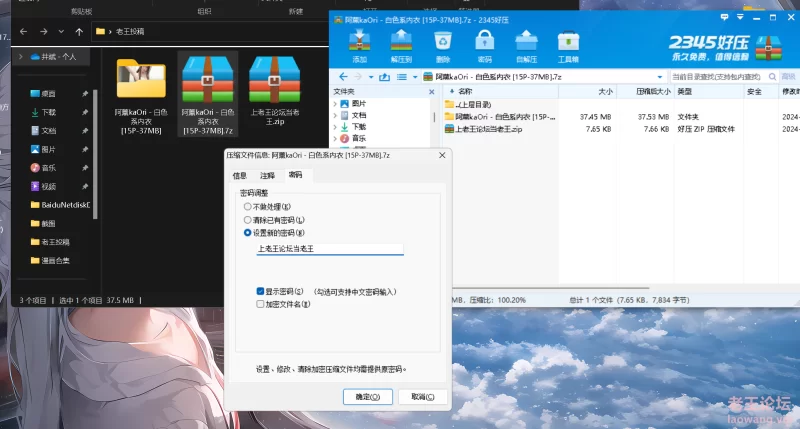Select 清除已有密码 radio option

point(247,220)
